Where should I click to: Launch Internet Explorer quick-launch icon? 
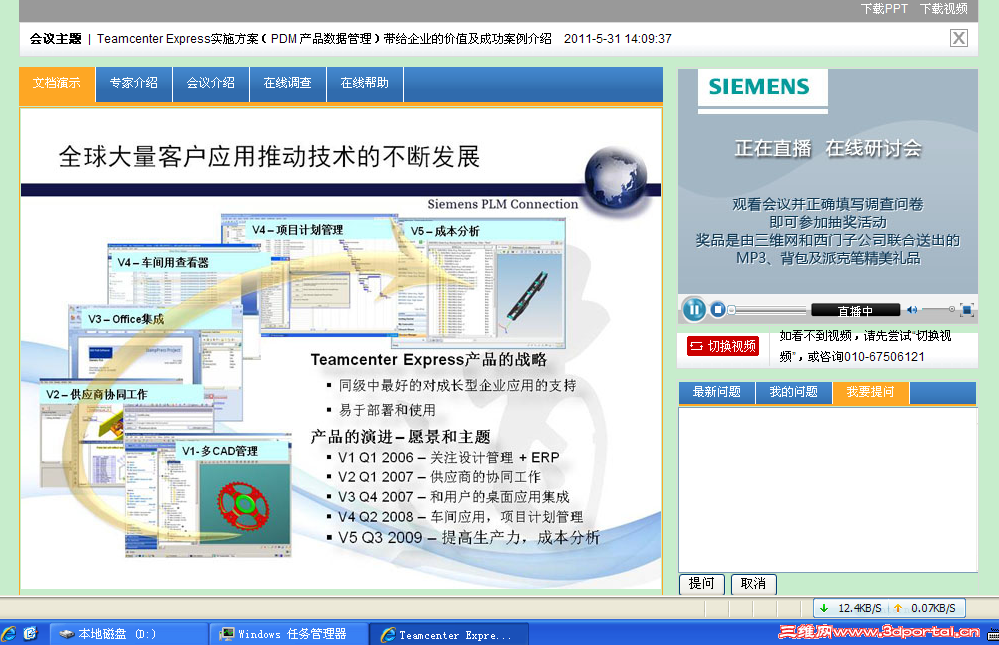pyautogui.click(x=9, y=634)
